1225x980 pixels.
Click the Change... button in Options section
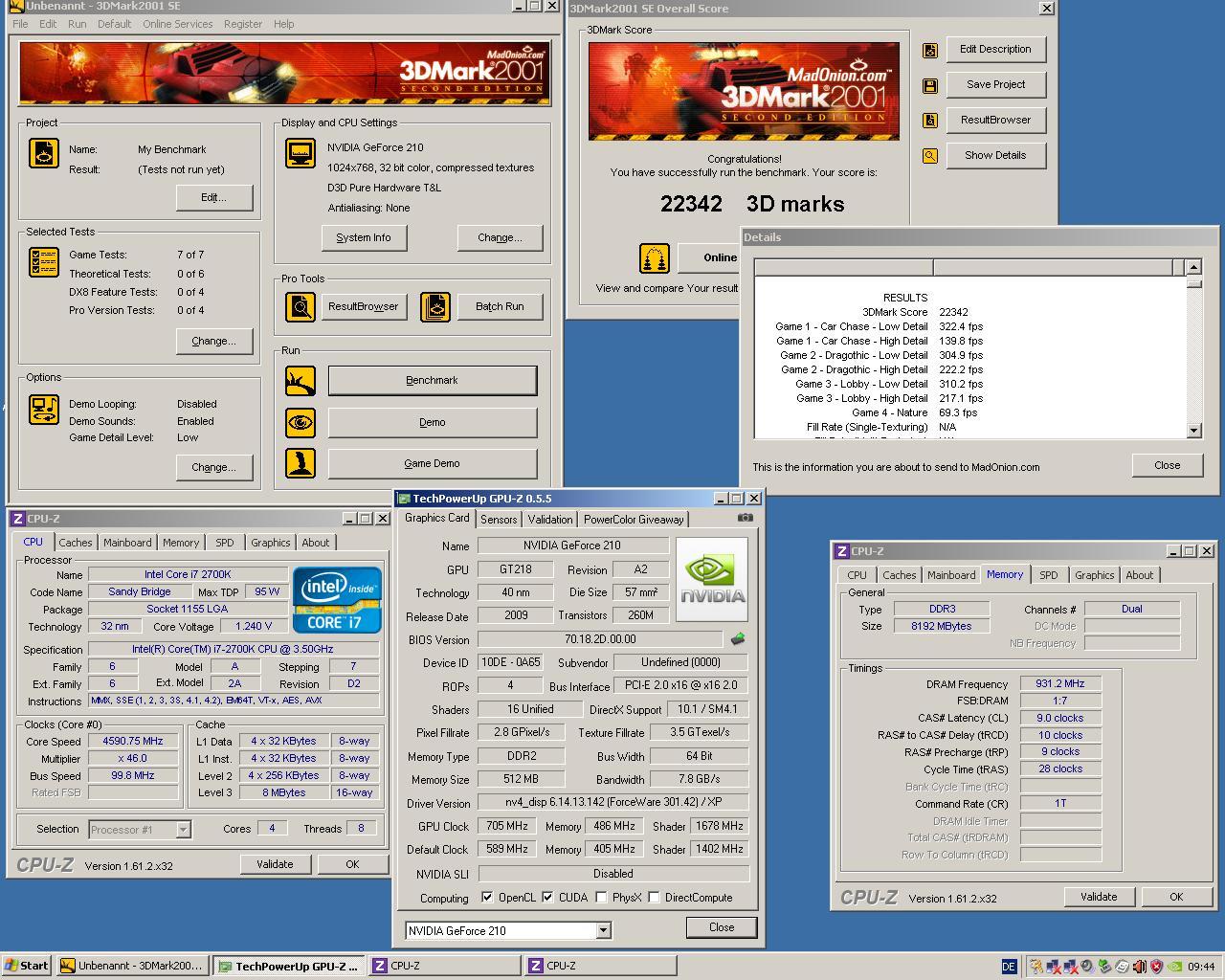pos(214,467)
